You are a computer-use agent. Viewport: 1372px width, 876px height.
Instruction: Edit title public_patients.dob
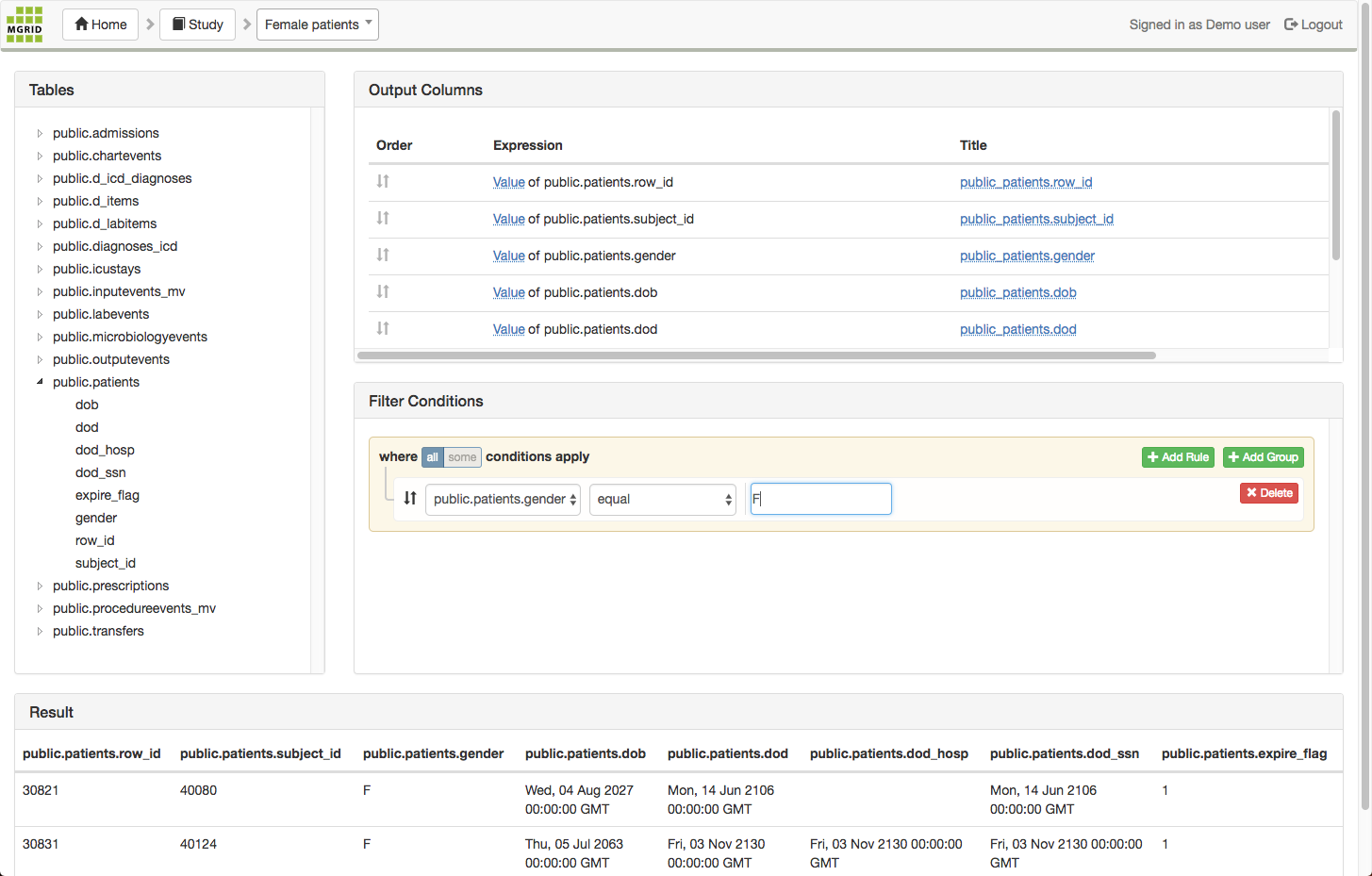pyautogui.click(x=1018, y=292)
